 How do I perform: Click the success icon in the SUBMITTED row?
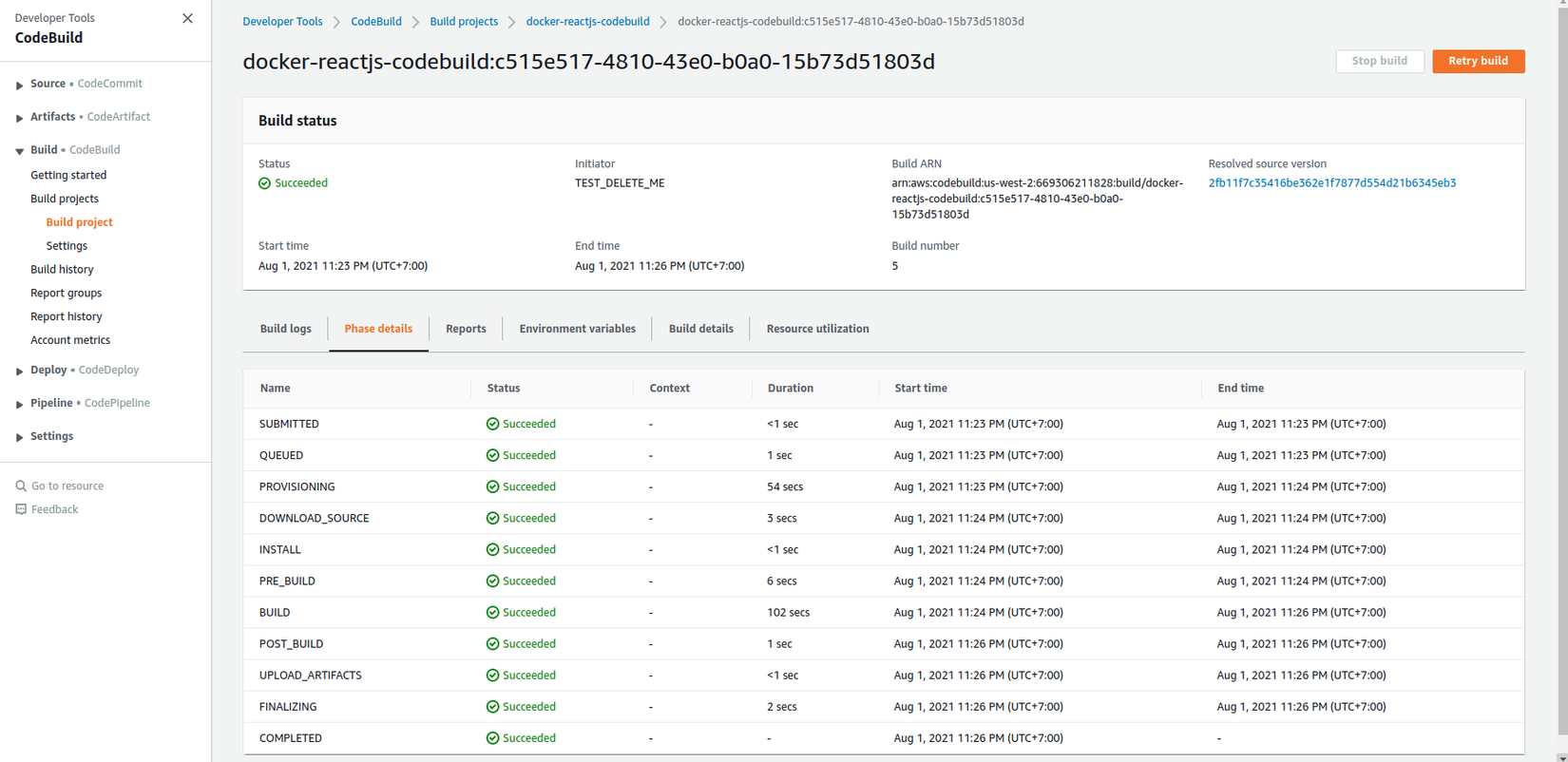pyautogui.click(x=492, y=424)
